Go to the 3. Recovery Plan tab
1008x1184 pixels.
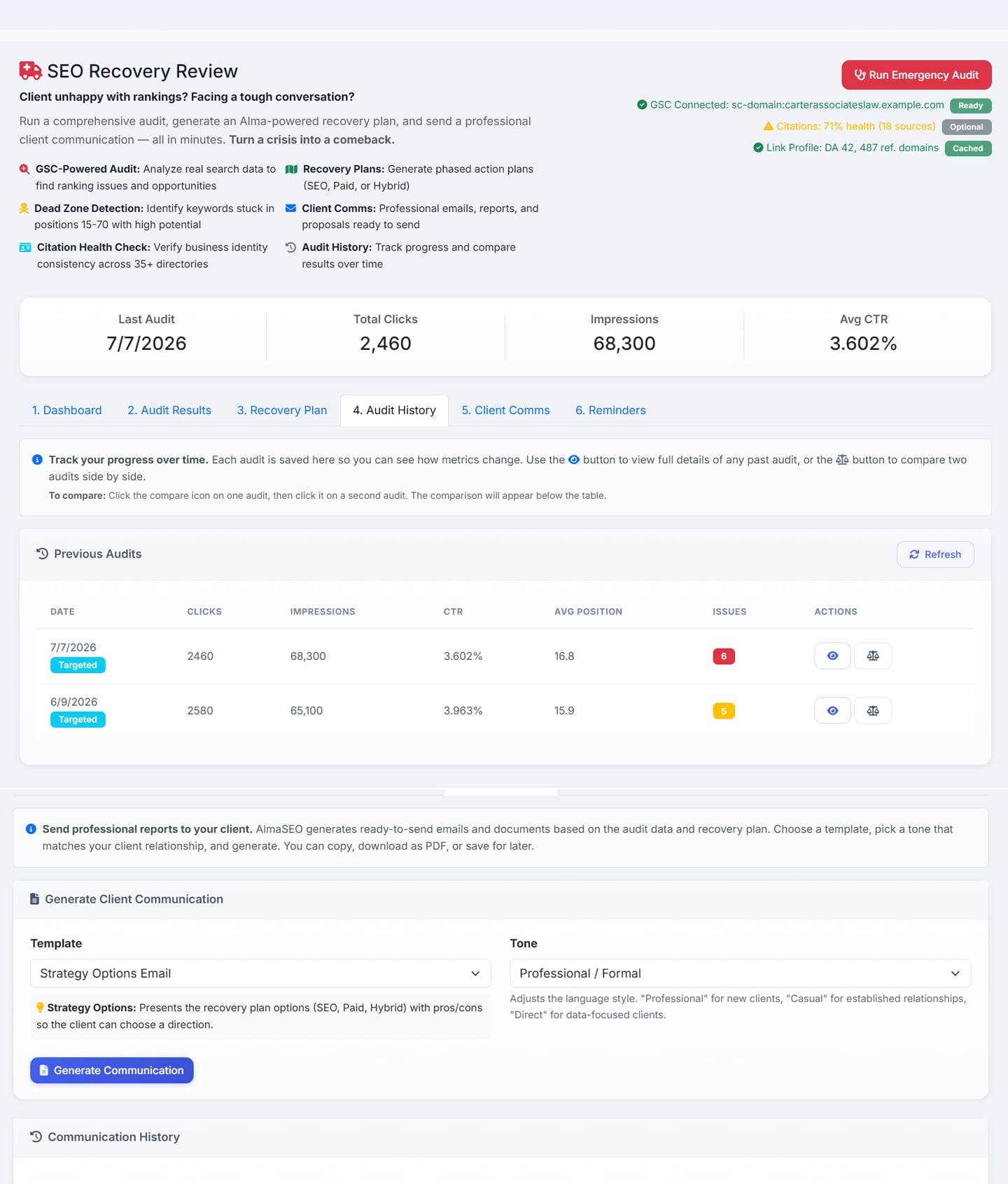282,410
